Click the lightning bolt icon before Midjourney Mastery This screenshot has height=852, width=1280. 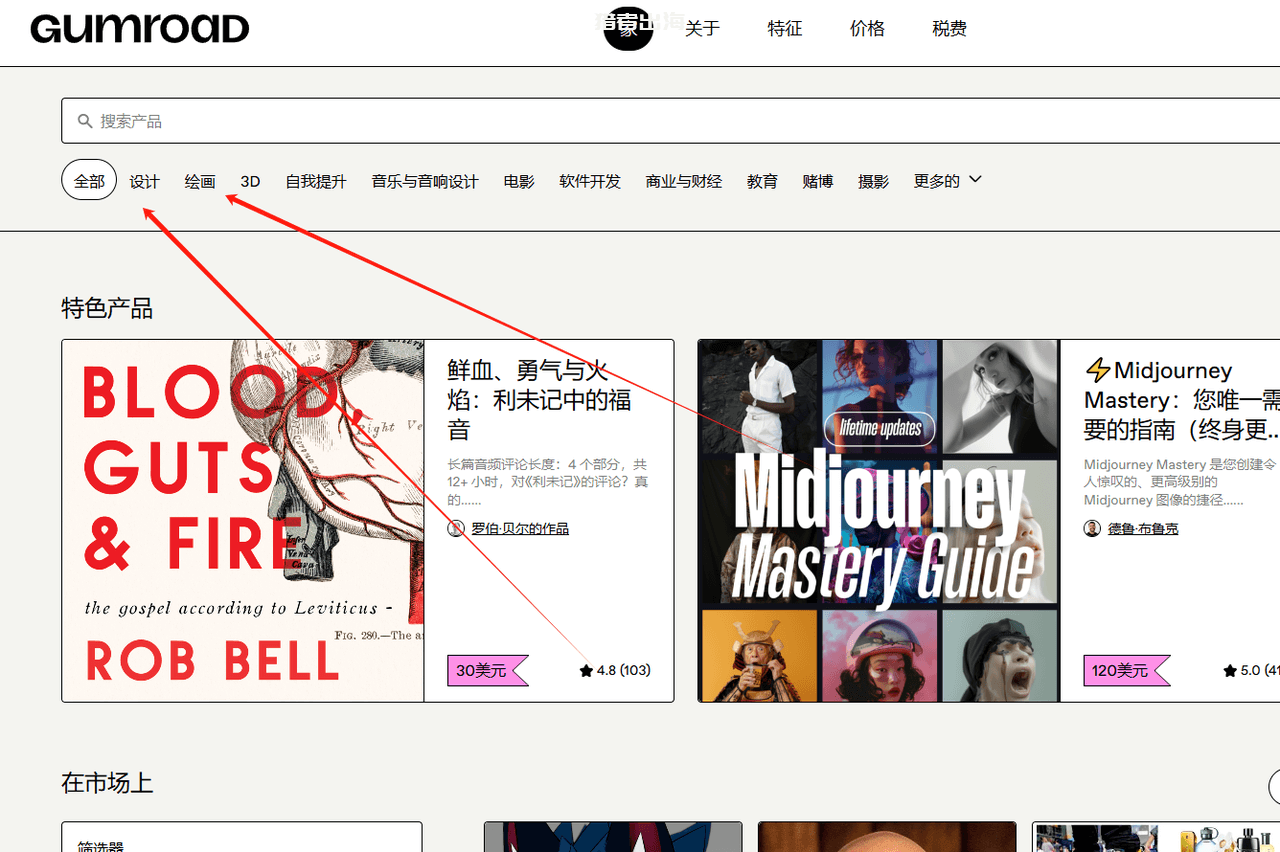(x=1098, y=370)
